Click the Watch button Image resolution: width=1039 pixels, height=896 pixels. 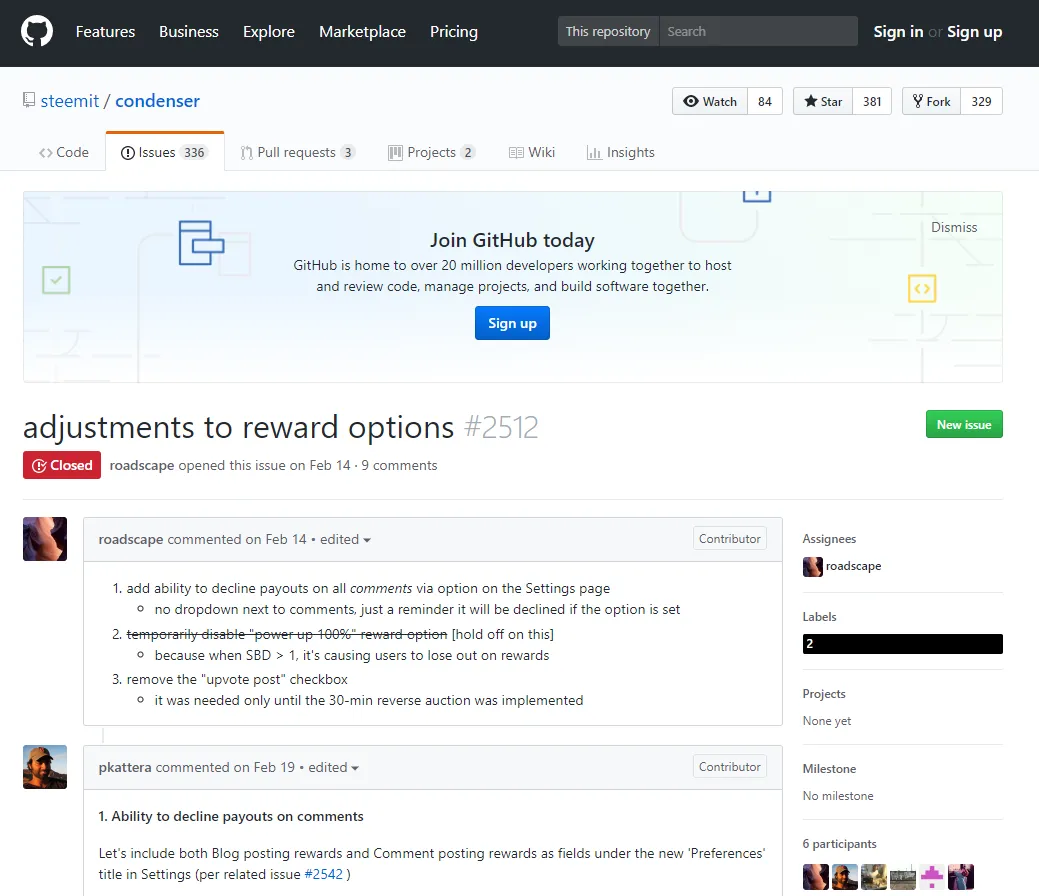pos(710,101)
